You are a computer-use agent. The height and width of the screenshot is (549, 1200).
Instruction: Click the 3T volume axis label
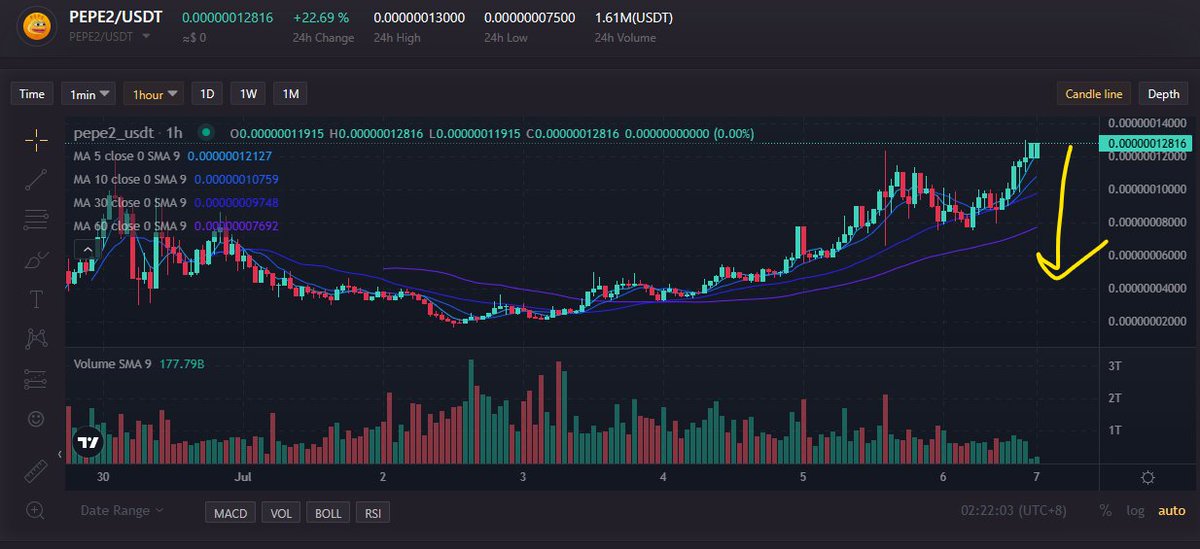coord(1115,366)
